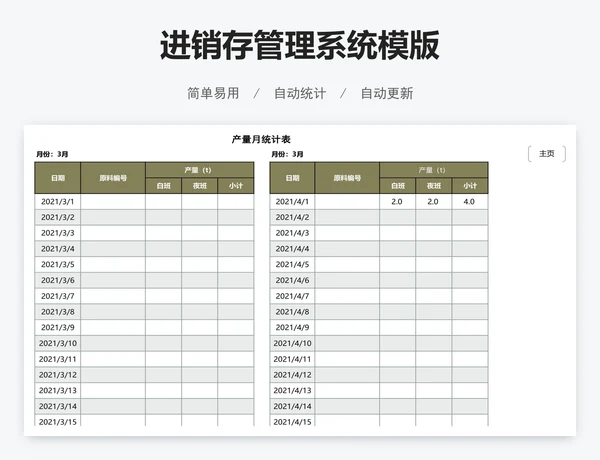Select left table cell 2021/3/7
The width and height of the screenshot is (600, 460).
point(58,296)
